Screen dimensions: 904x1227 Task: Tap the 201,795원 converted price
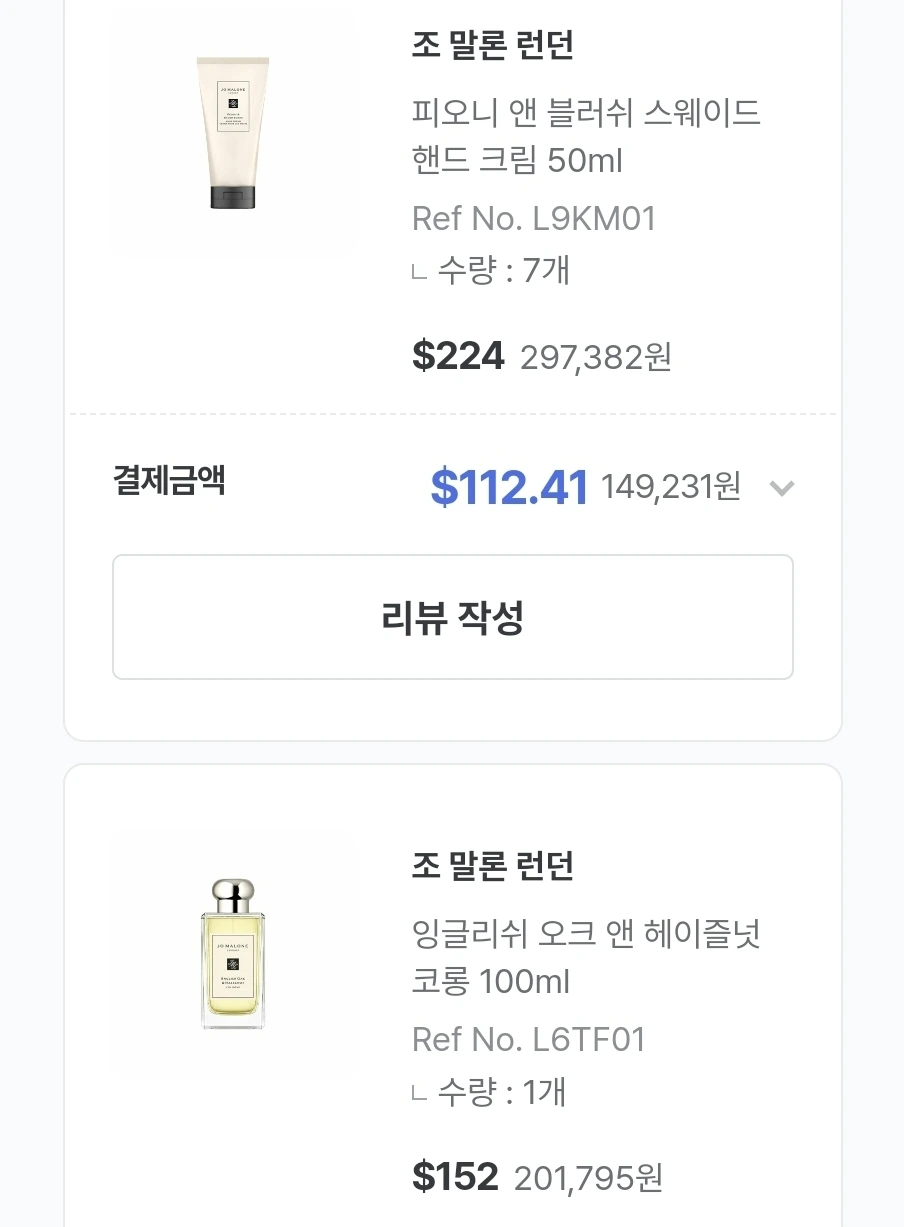(588, 1178)
